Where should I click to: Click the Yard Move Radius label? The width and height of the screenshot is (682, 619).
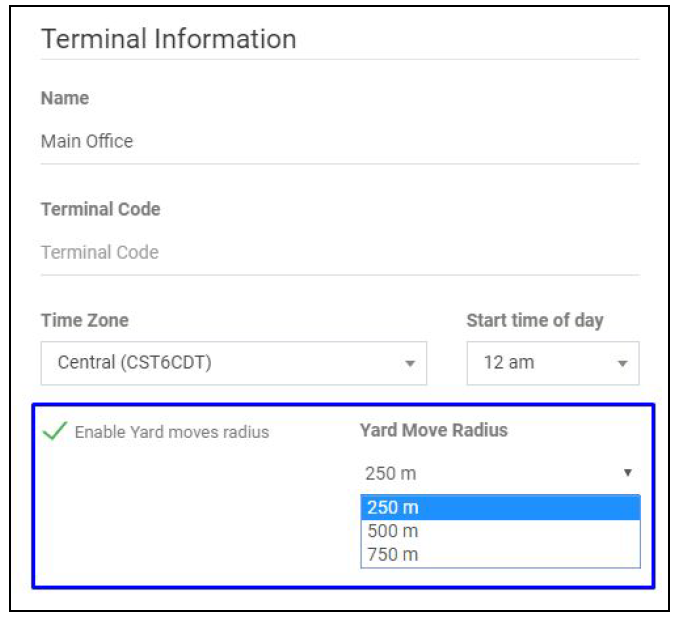(x=433, y=430)
